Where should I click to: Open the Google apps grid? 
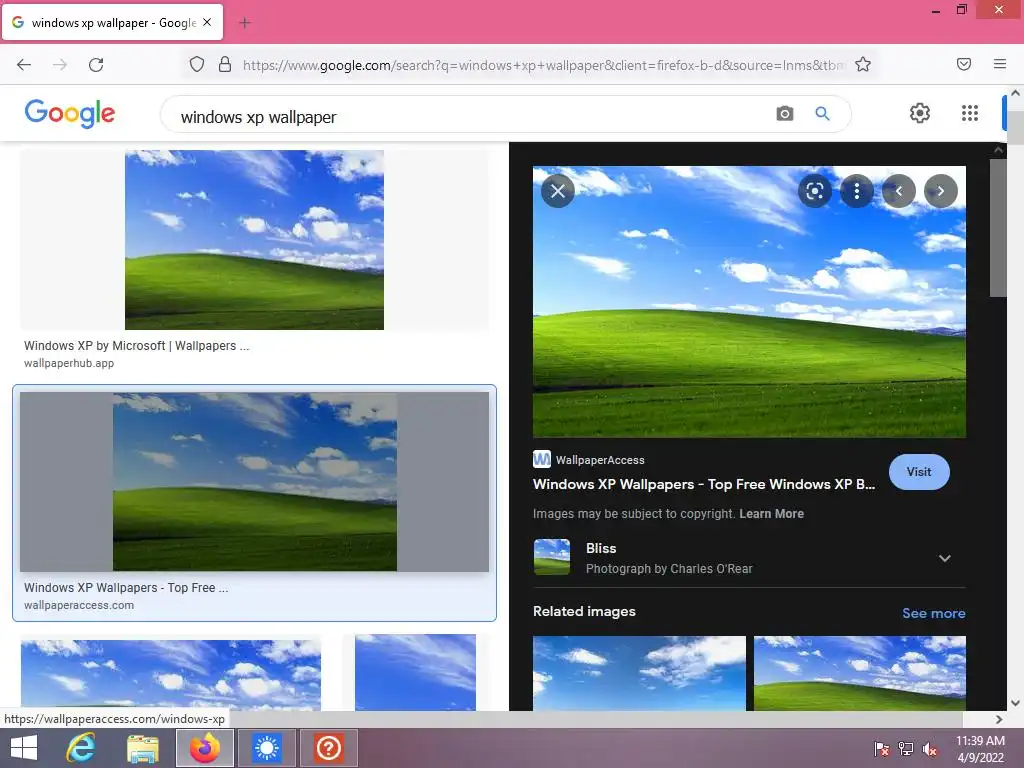pos(970,113)
